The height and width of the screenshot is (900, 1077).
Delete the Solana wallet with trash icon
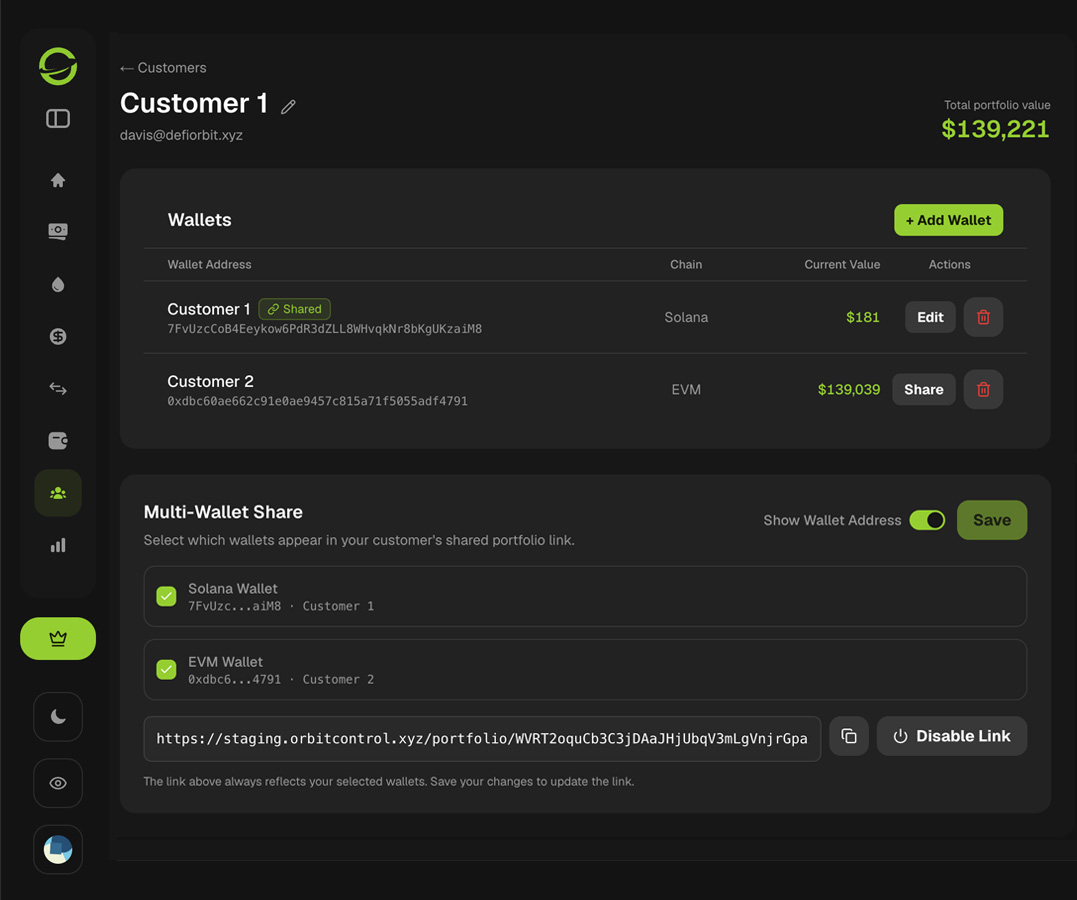[983, 317]
